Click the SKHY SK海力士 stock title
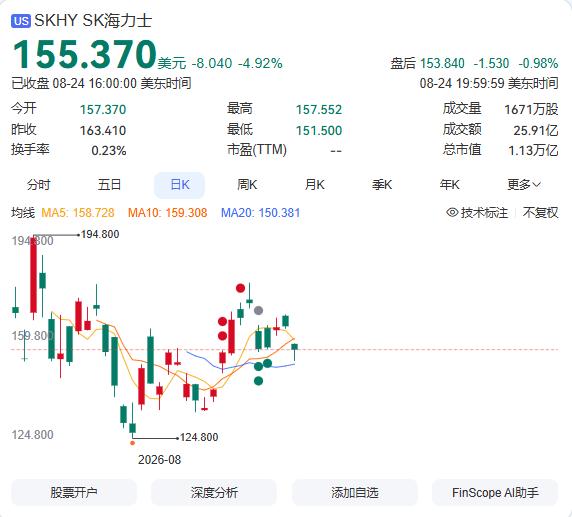The image size is (572, 517). point(93,20)
